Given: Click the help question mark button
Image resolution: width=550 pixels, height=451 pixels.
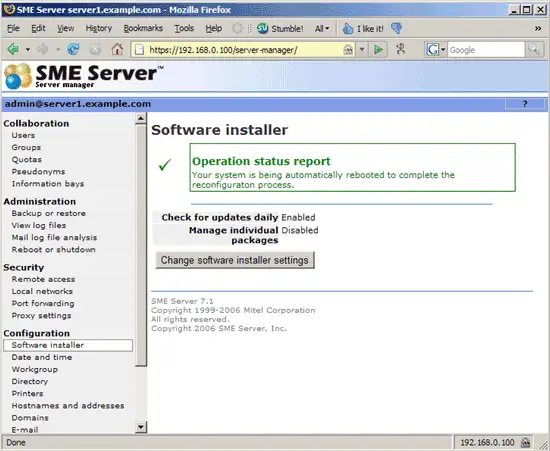Looking at the screenshot, I should (x=525, y=104).
